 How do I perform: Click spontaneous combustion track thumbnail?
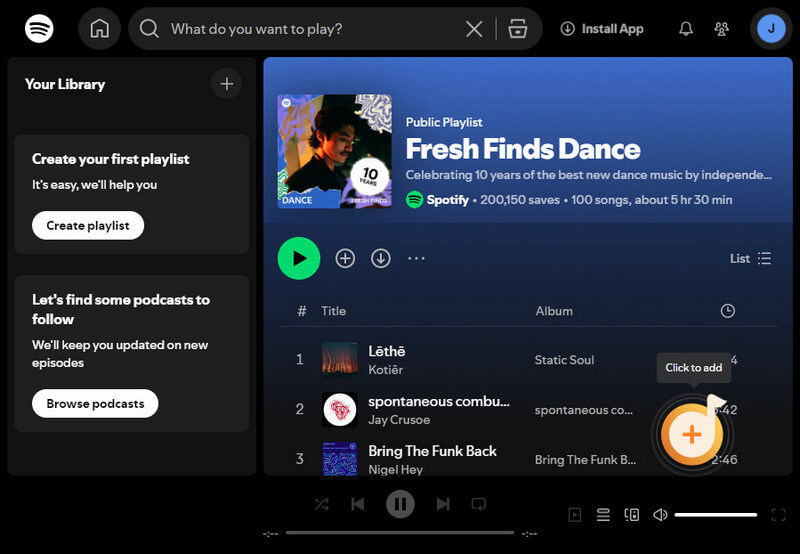(340, 409)
